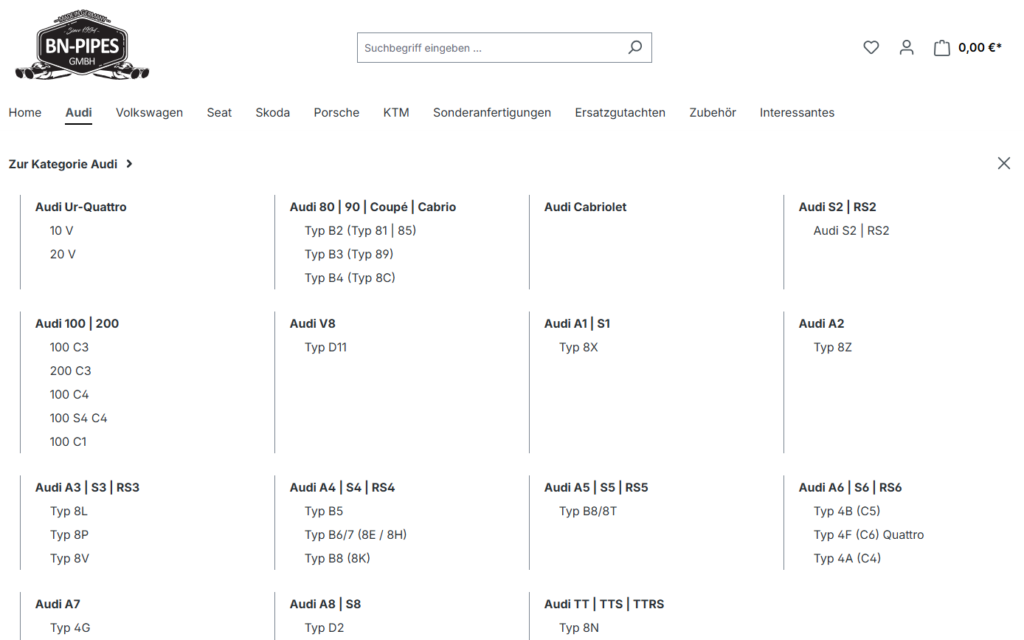Open the Interessantes menu item
Viewport: 1024px width, 640px height.
click(x=797, y=112)
